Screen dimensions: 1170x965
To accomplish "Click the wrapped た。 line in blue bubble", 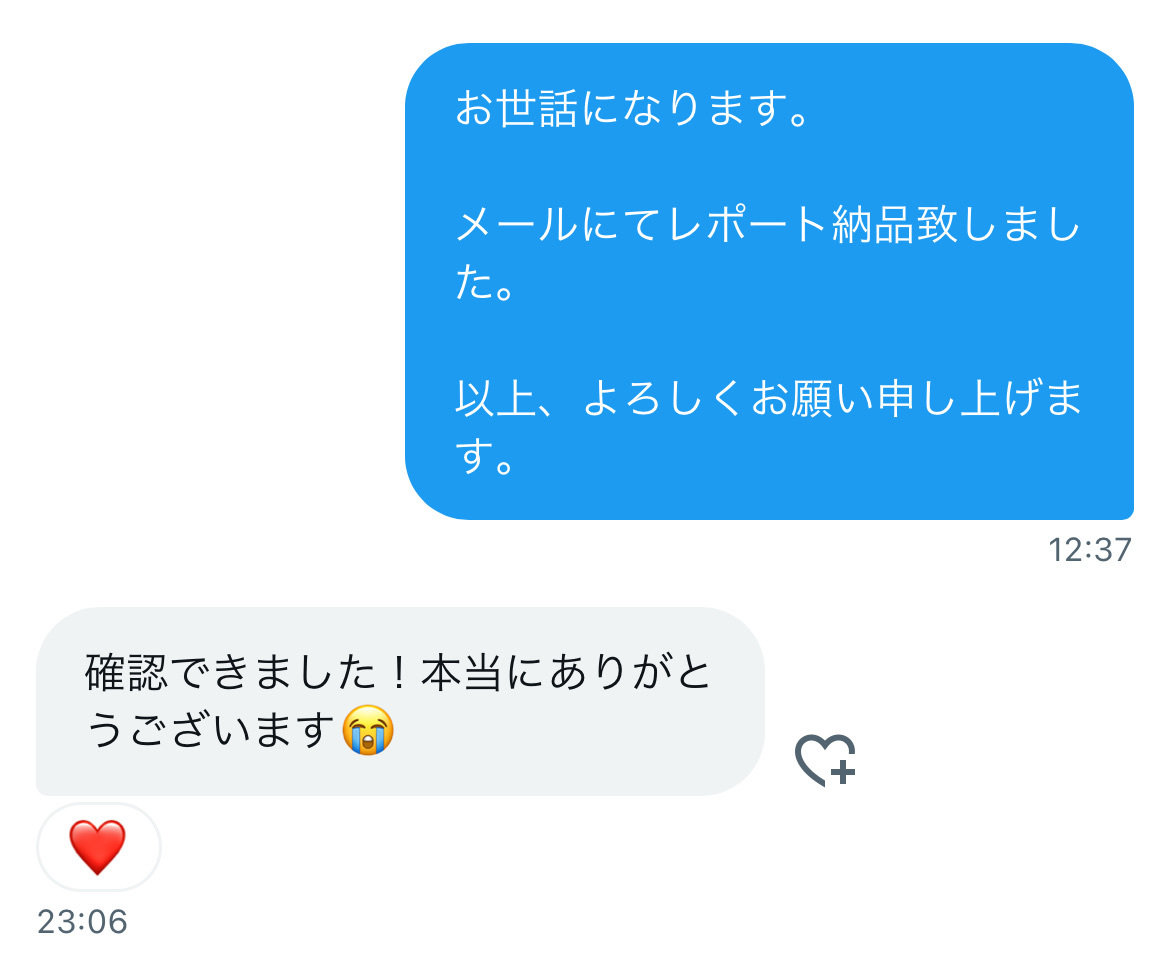I will click(x=486, y=283).
